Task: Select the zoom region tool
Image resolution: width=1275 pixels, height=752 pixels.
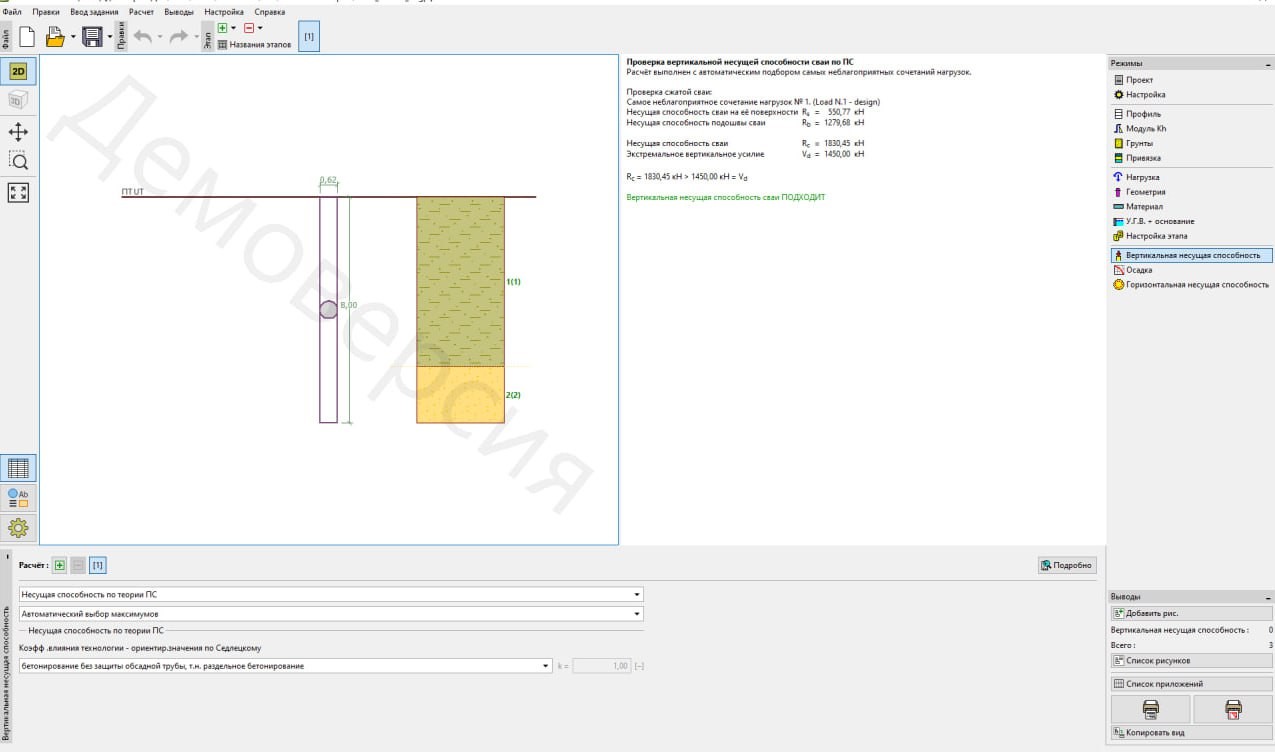Action: pyautogui.click(x=18, y=161)
